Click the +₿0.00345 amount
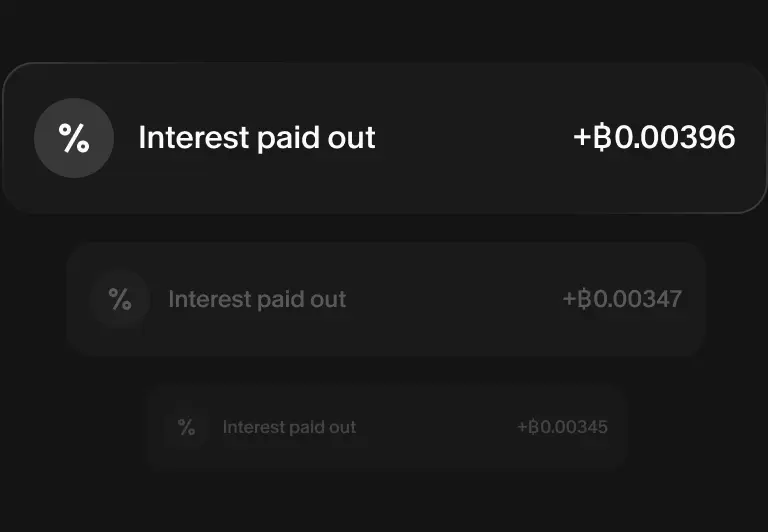 coord(562,428)
